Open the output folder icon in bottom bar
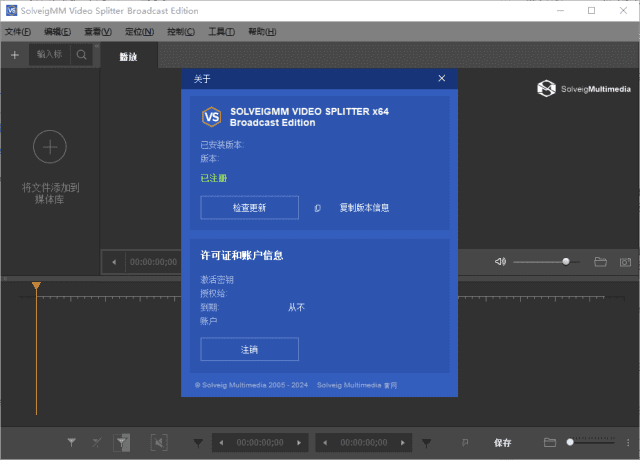Viewport: 640px width, 460px height. pyautogui.click(x=549, y=442)
